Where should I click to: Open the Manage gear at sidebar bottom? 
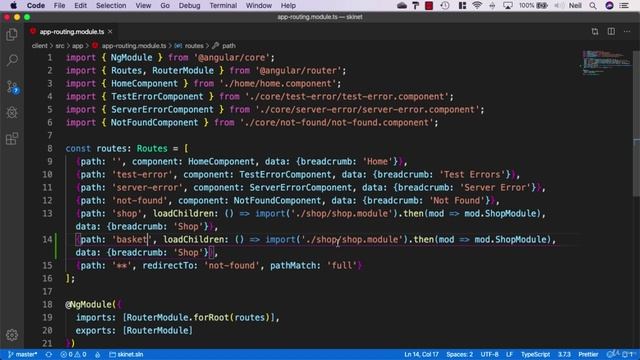coord(12,335)
